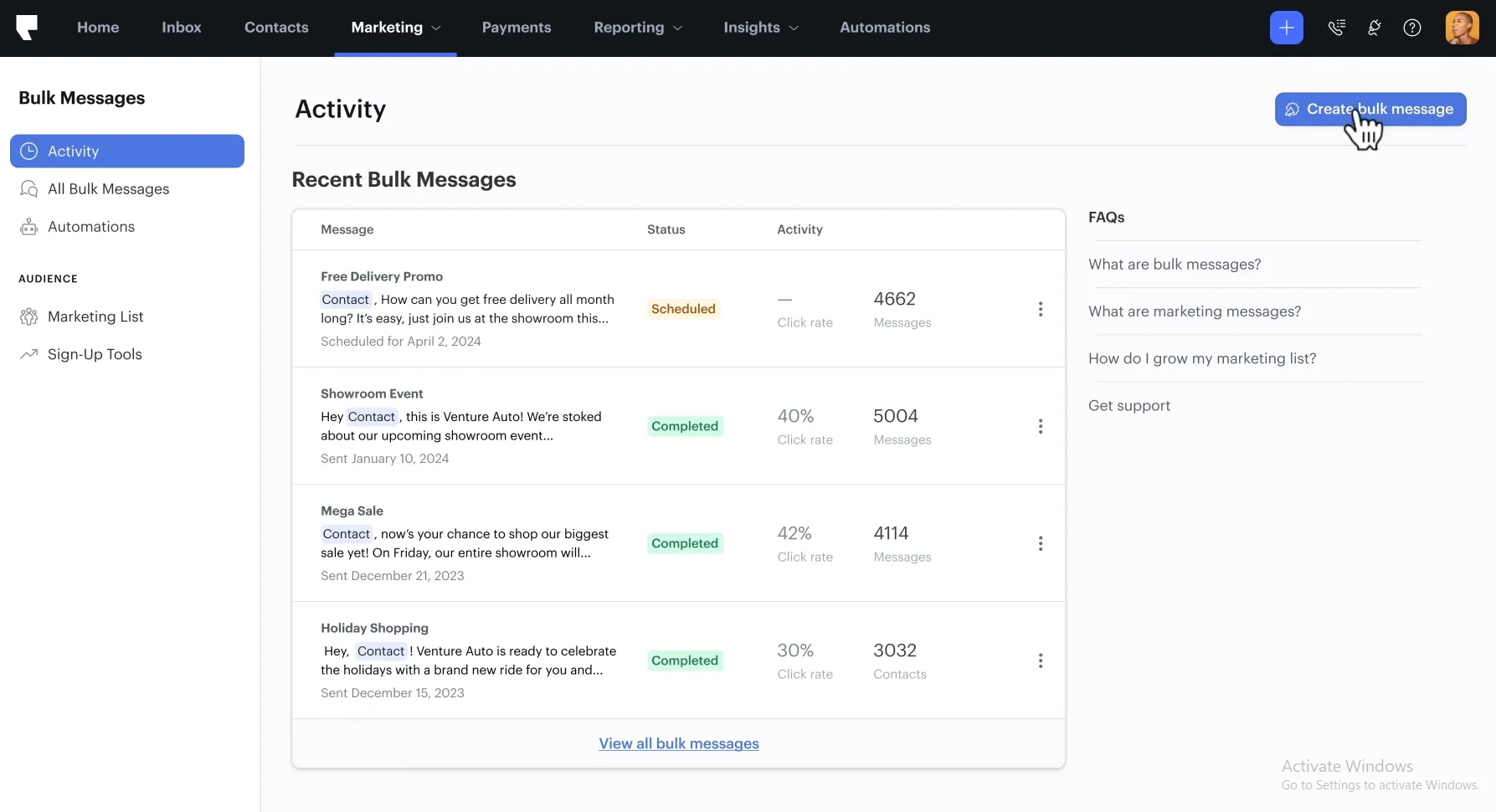Expand the Marketing dropdown menu
This screenshot has height=812, width=1496.
(395, 28)
